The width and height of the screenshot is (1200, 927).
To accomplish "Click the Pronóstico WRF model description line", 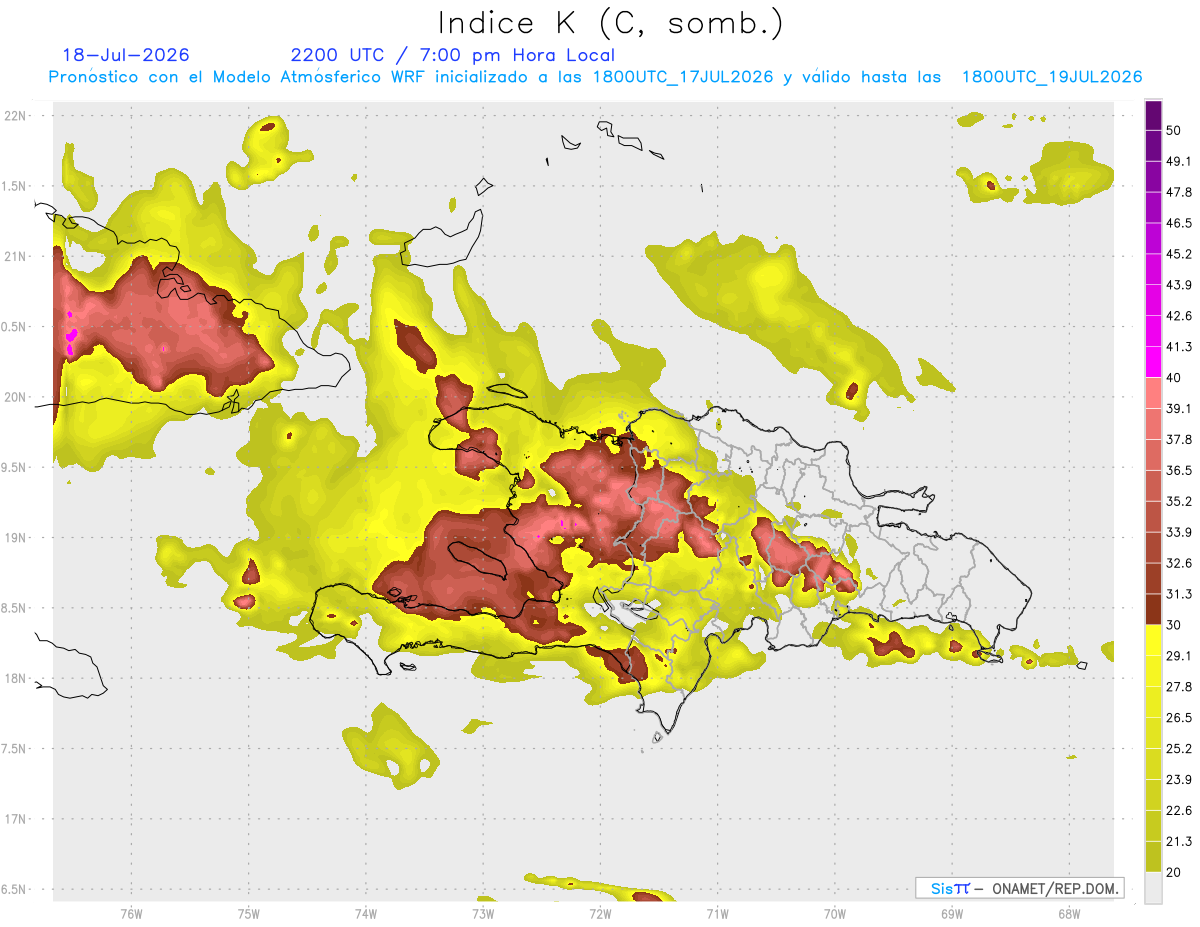I will 596,77.
